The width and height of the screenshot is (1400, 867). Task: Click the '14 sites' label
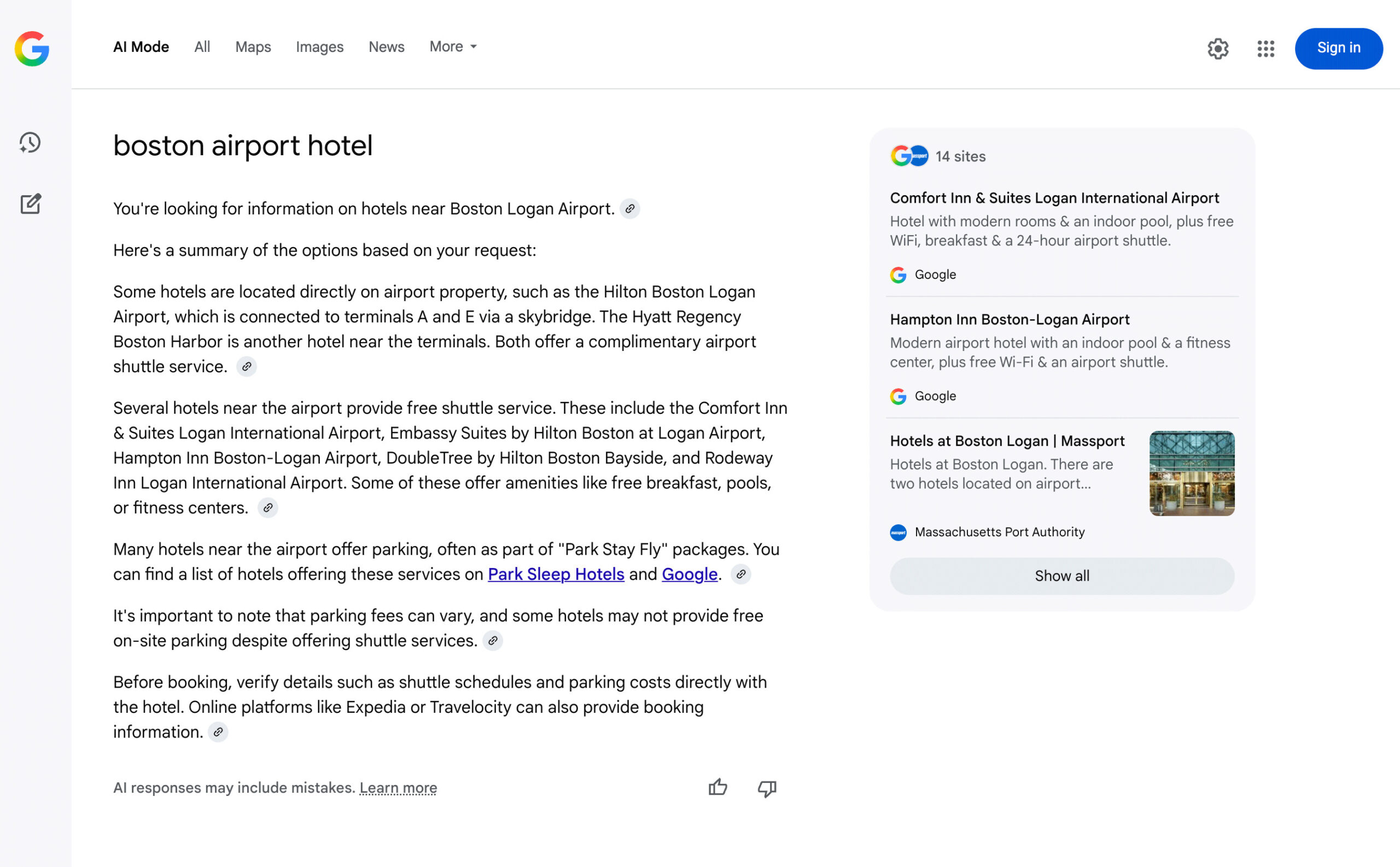tap(960, 156)
